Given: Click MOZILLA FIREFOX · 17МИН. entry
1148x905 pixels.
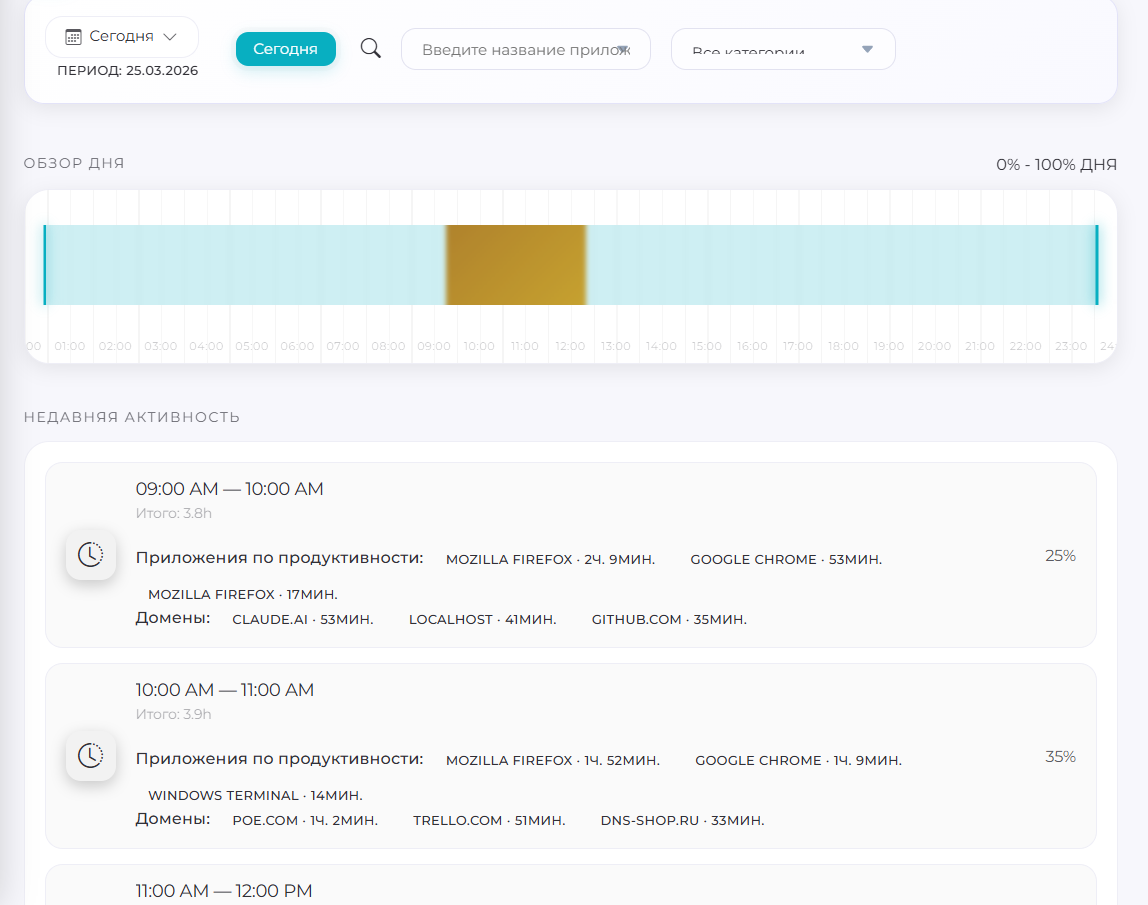Looking at the screenshot, I should pyautogui.click(x=242, y=595).
